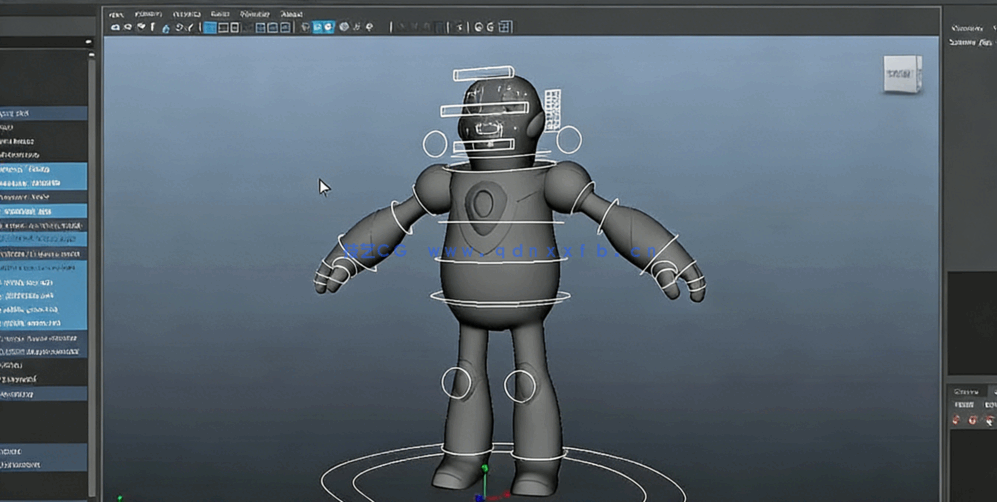Click the robot's chest shield emblem

coord(485,205)
